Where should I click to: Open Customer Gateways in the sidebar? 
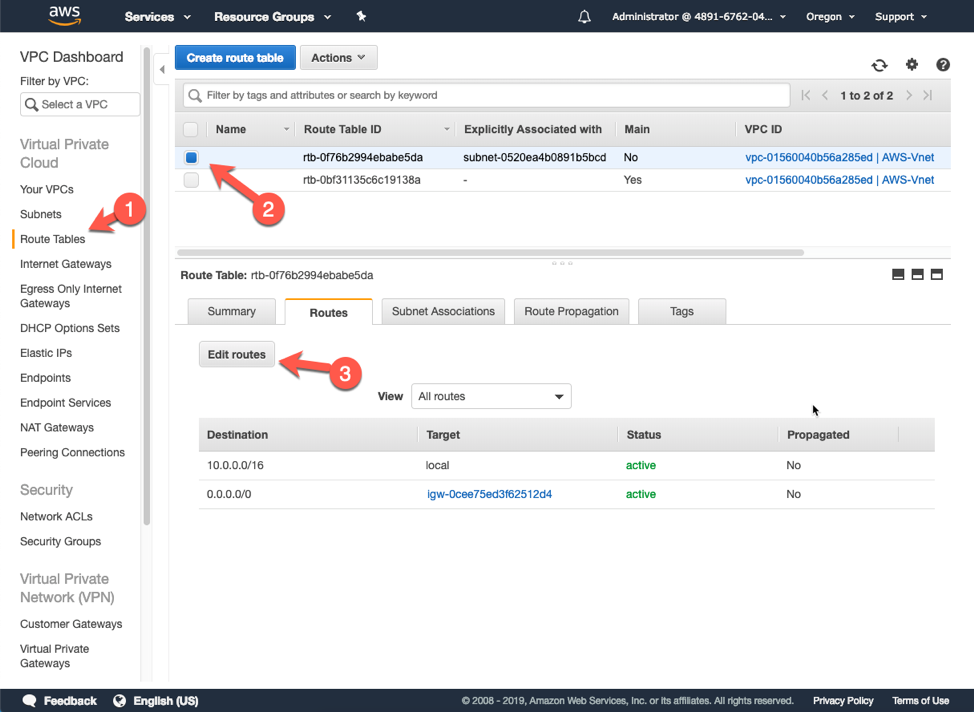click(71, 624)
